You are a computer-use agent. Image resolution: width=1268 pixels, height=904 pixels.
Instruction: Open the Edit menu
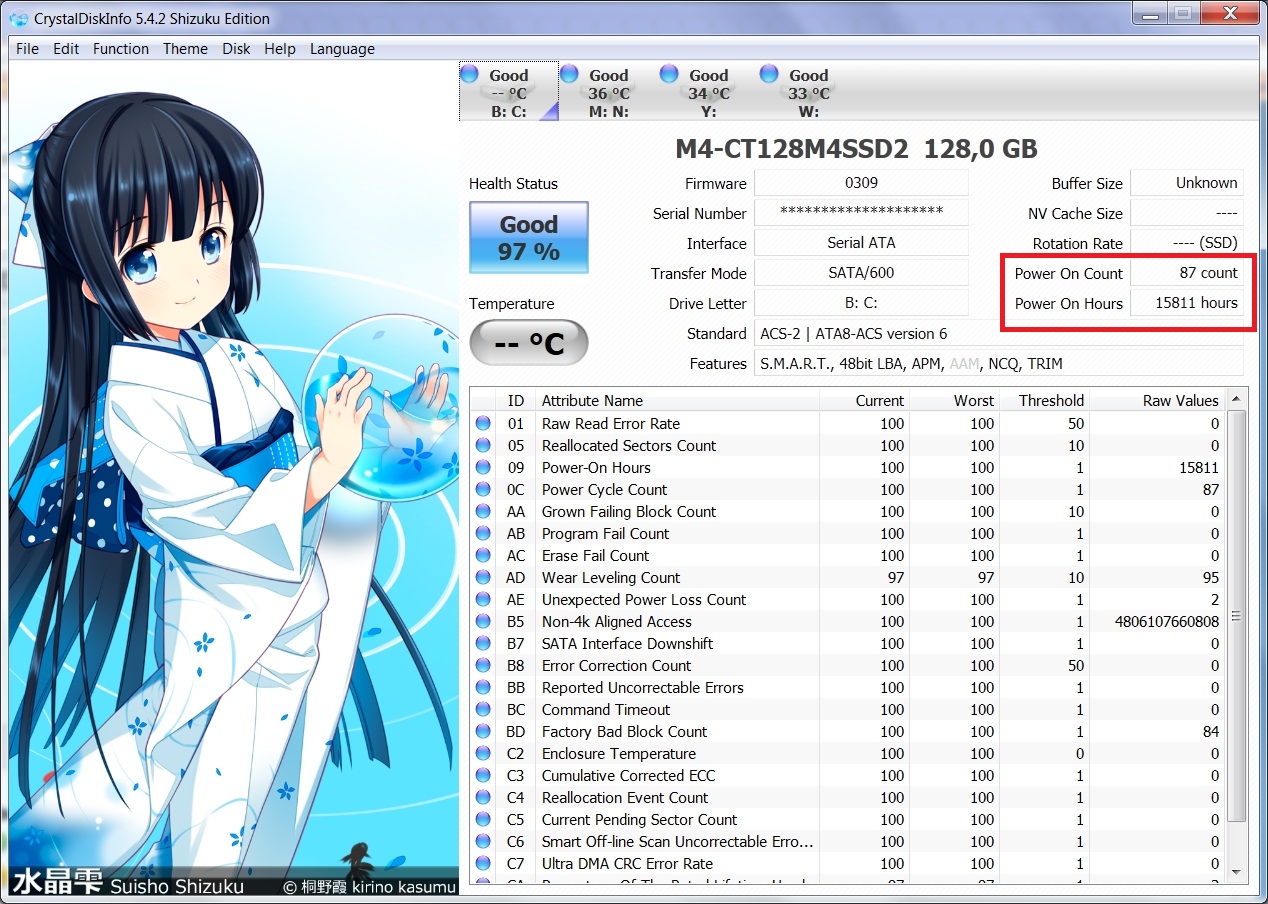[x=66, y=48]
